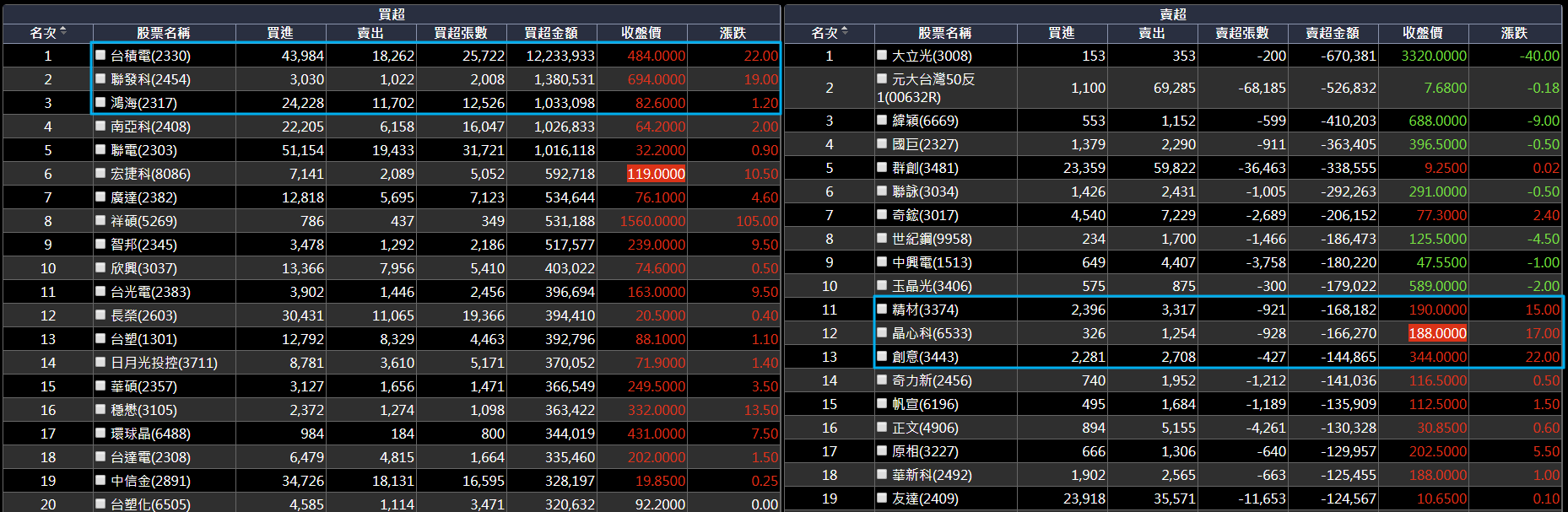Click 賣出 header in the 賣超 table
This screenshot has width=1568, height=512.
click(x=1152, y=33)
